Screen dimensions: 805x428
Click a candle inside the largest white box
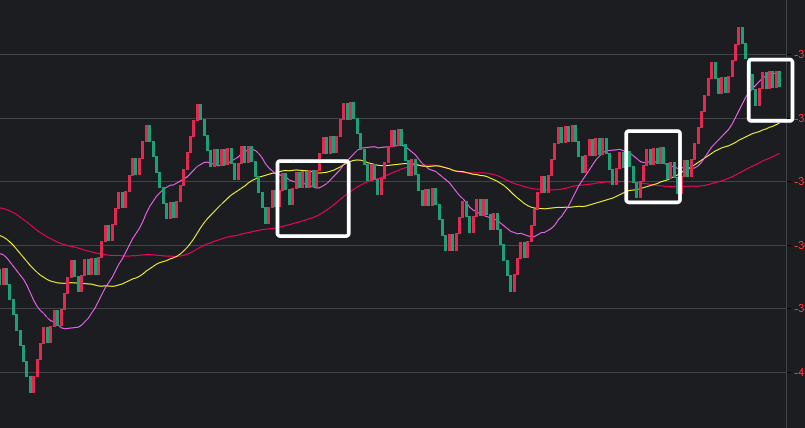(300, 180)
